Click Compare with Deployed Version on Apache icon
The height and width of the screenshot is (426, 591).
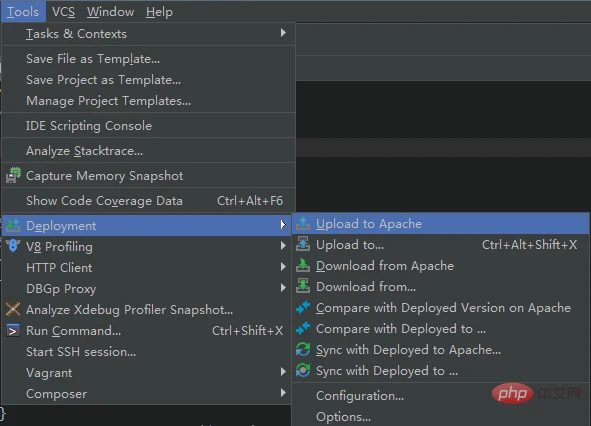[x=303, y=308]
